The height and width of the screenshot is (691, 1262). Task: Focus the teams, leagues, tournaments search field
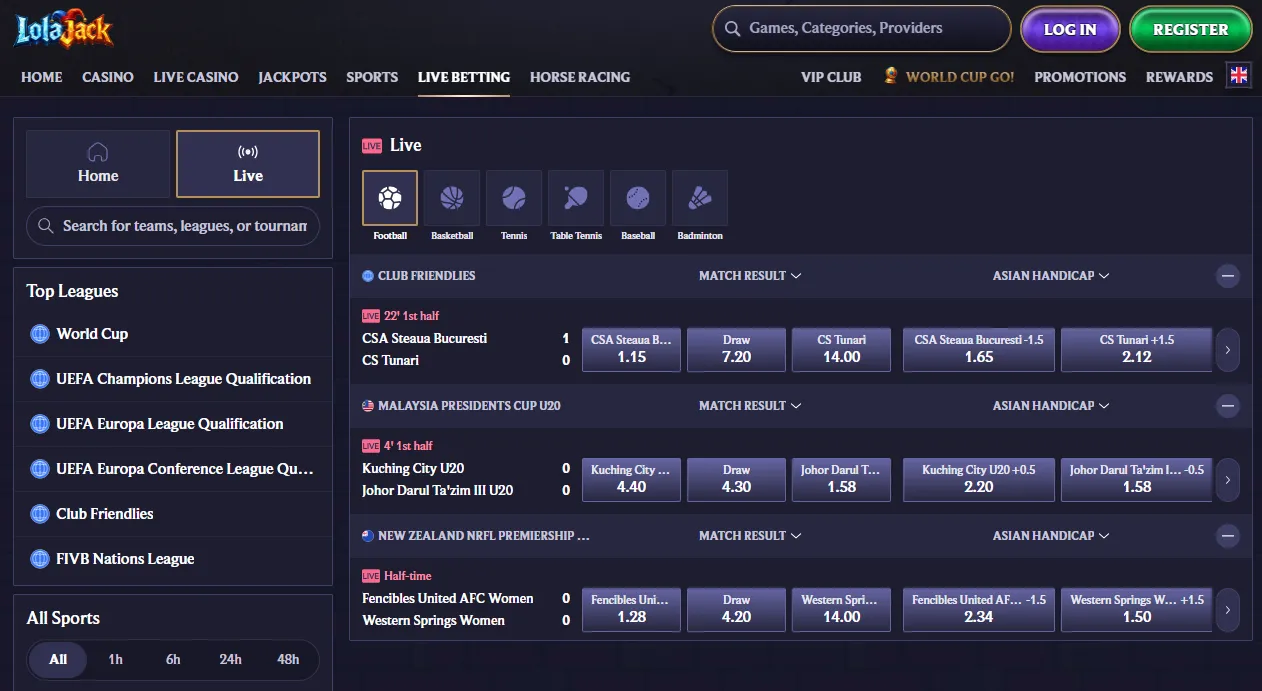point(173,226)
